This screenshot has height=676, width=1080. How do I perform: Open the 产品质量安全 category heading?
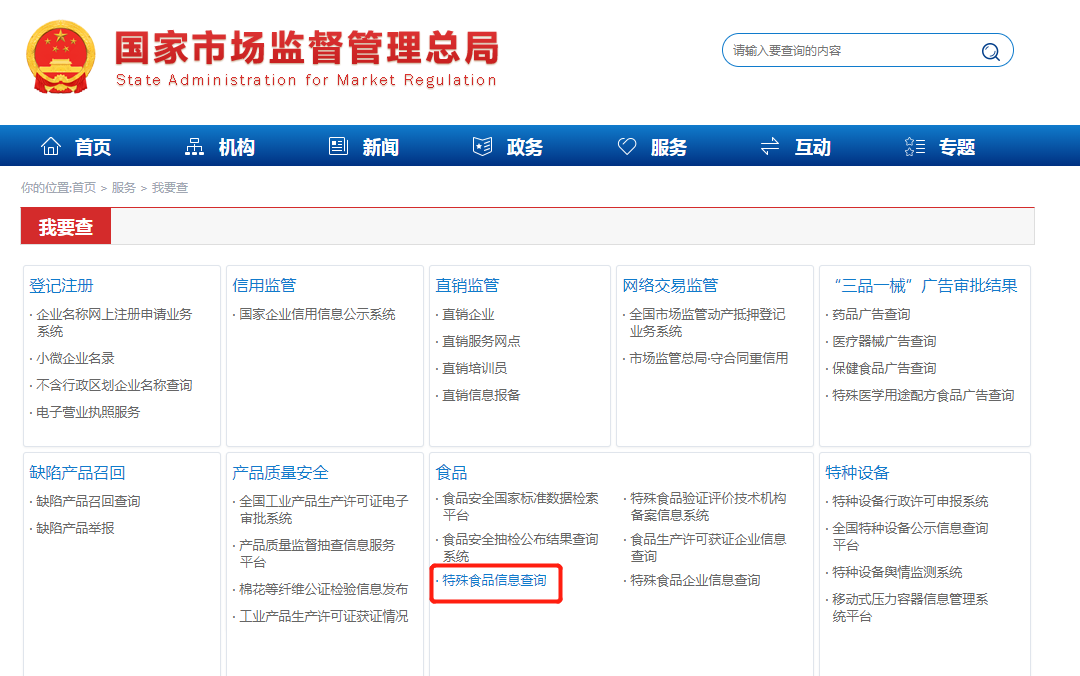pyautogui.click(x=280, y=473)
